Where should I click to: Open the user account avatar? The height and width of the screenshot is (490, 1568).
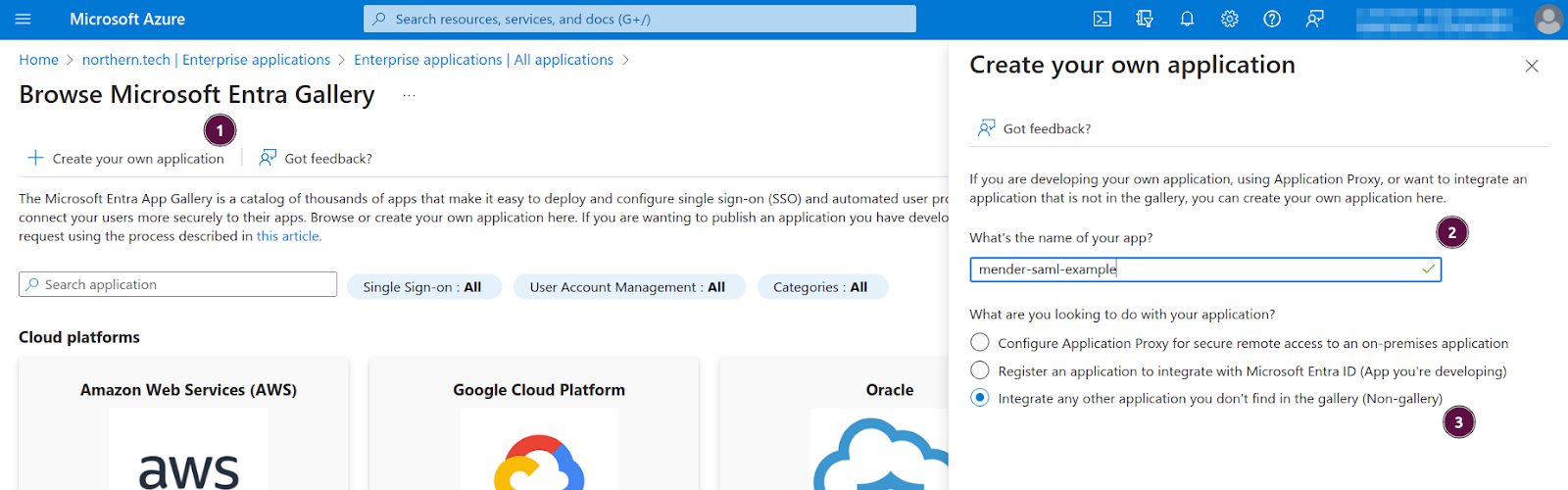coord(1548,20)
